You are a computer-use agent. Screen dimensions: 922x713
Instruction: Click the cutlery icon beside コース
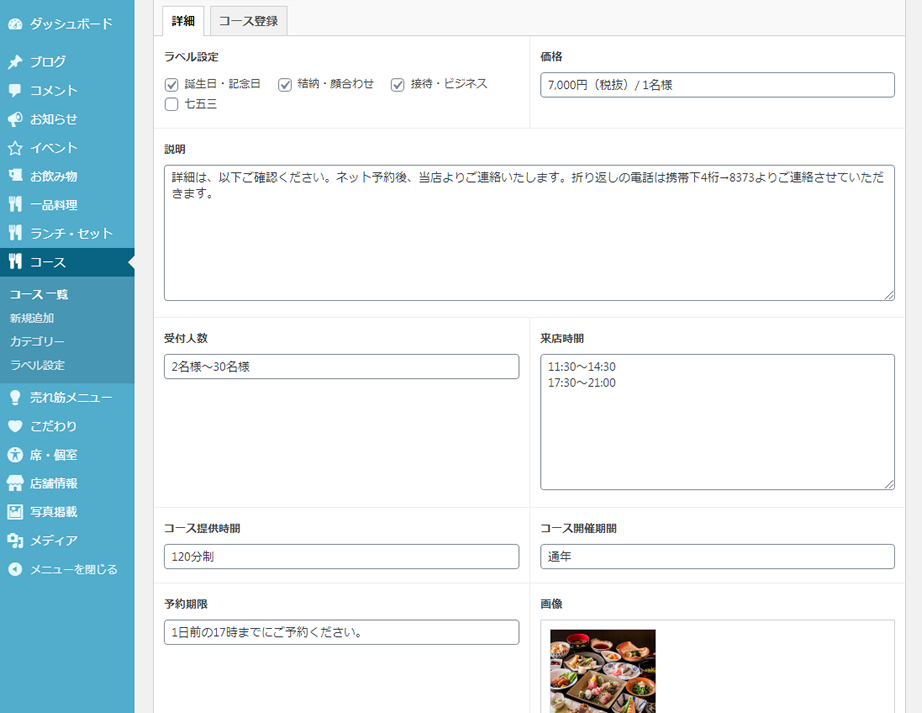15,262
